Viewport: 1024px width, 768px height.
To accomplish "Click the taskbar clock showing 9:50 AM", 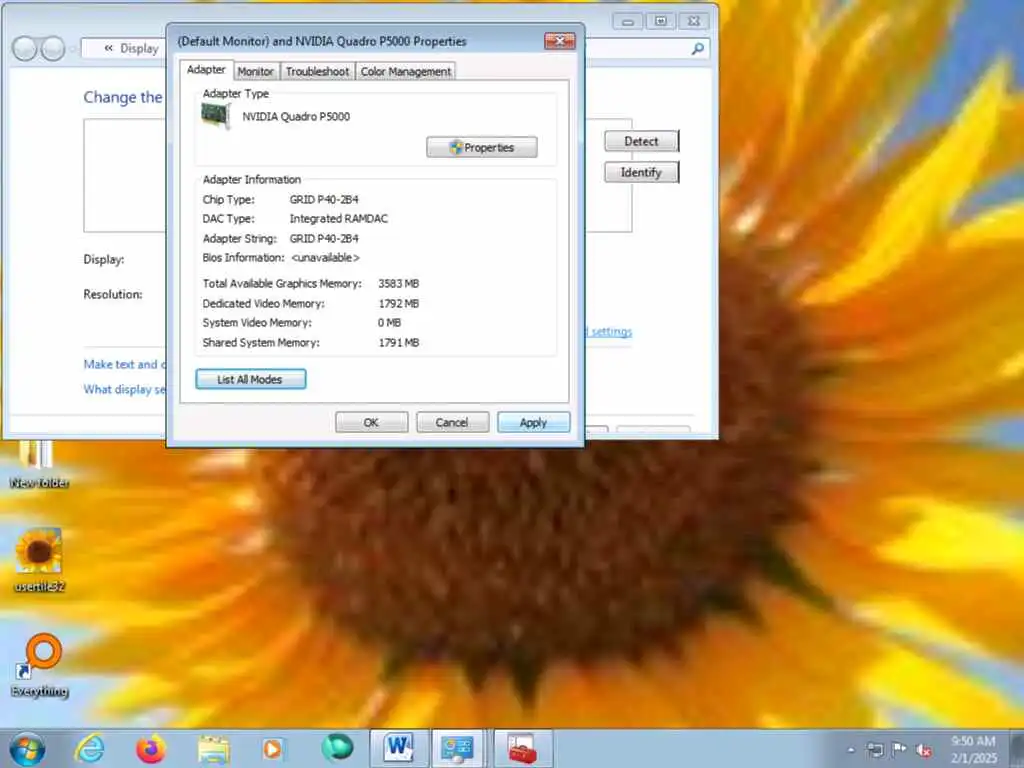I will pyautogui.click(x=973, y=749).
